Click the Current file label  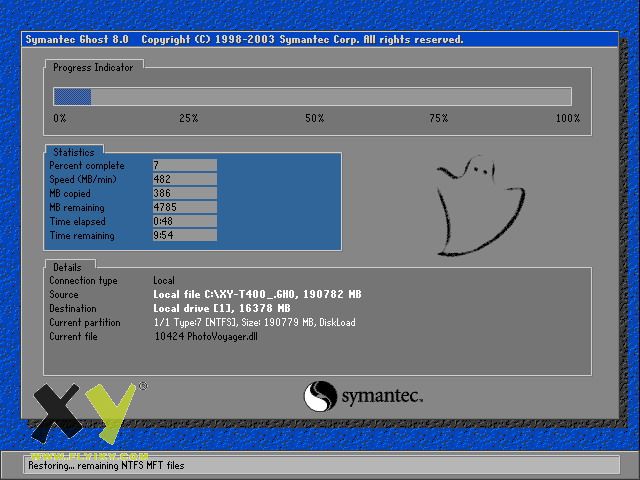tap(73, 336)
